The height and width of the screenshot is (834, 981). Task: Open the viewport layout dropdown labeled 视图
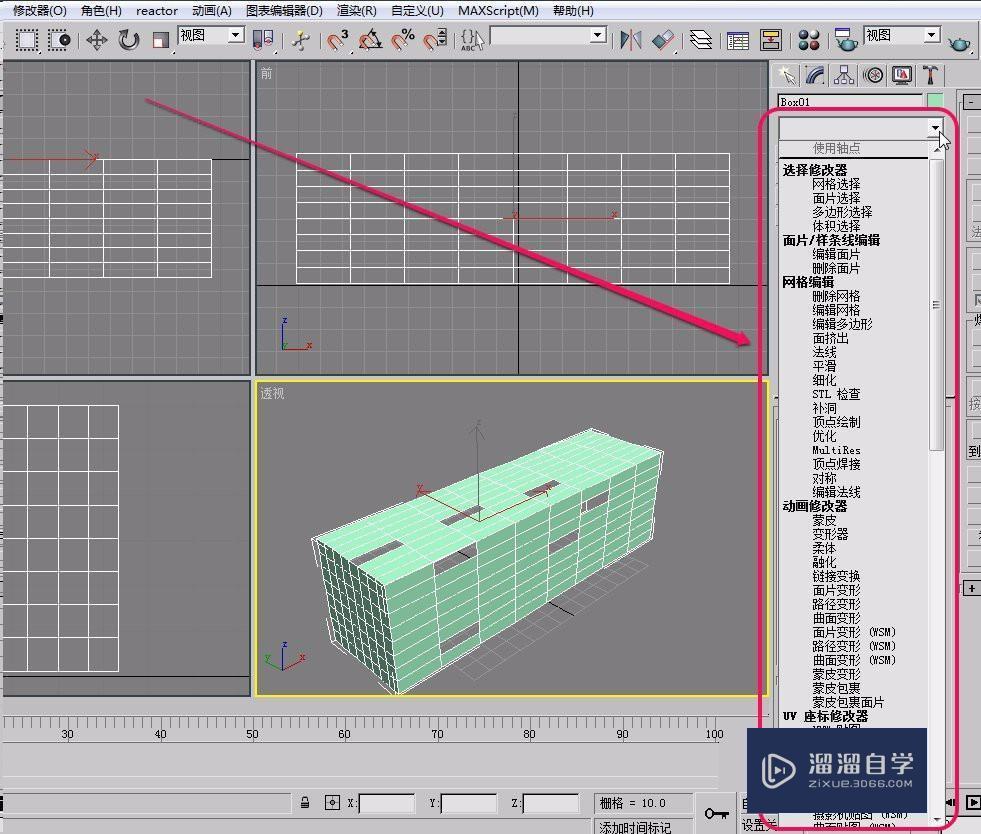click(x=899, y=34)
